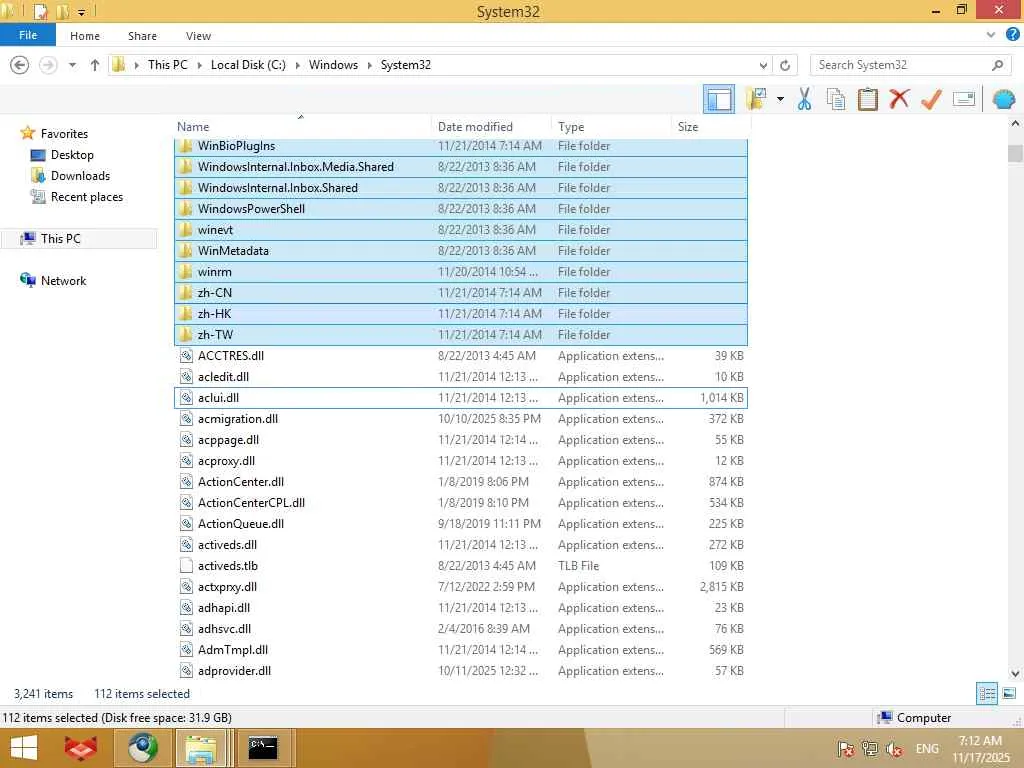Image resolution: width=1024 pixels, height=768 pixels.
Task: Go back with the left arrow
Action: [20, 65]
